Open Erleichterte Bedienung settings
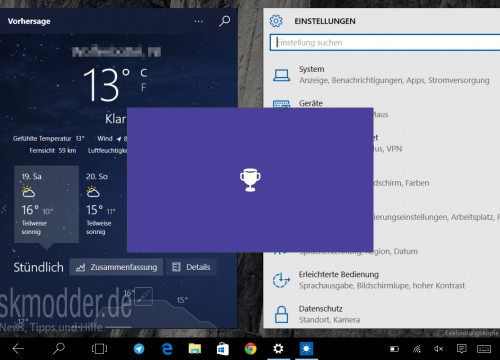Image resolution: width=500 pixels, height=360 pixels. coord(383,280)
